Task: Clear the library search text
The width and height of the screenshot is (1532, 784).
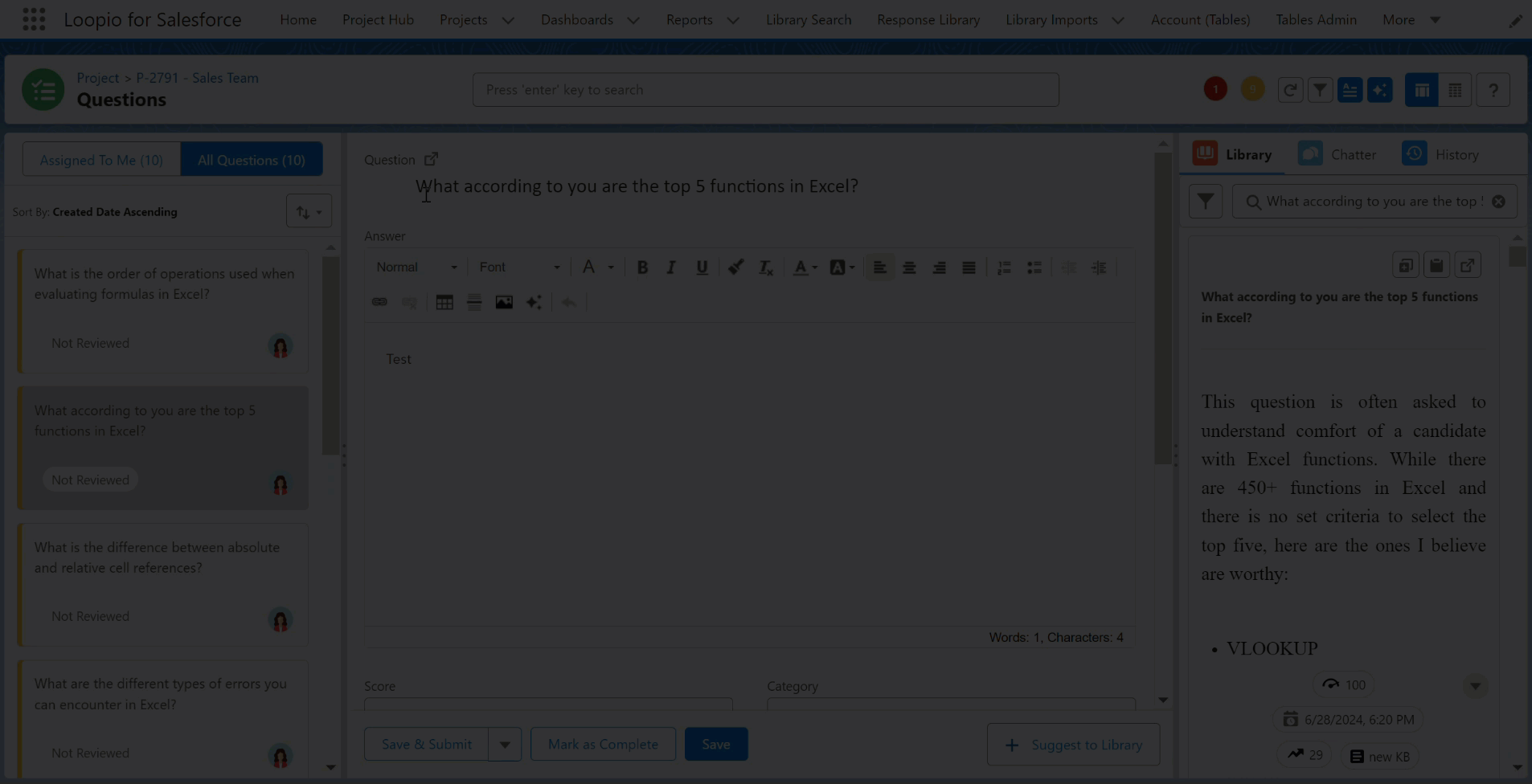Action: pos(1498,202)
